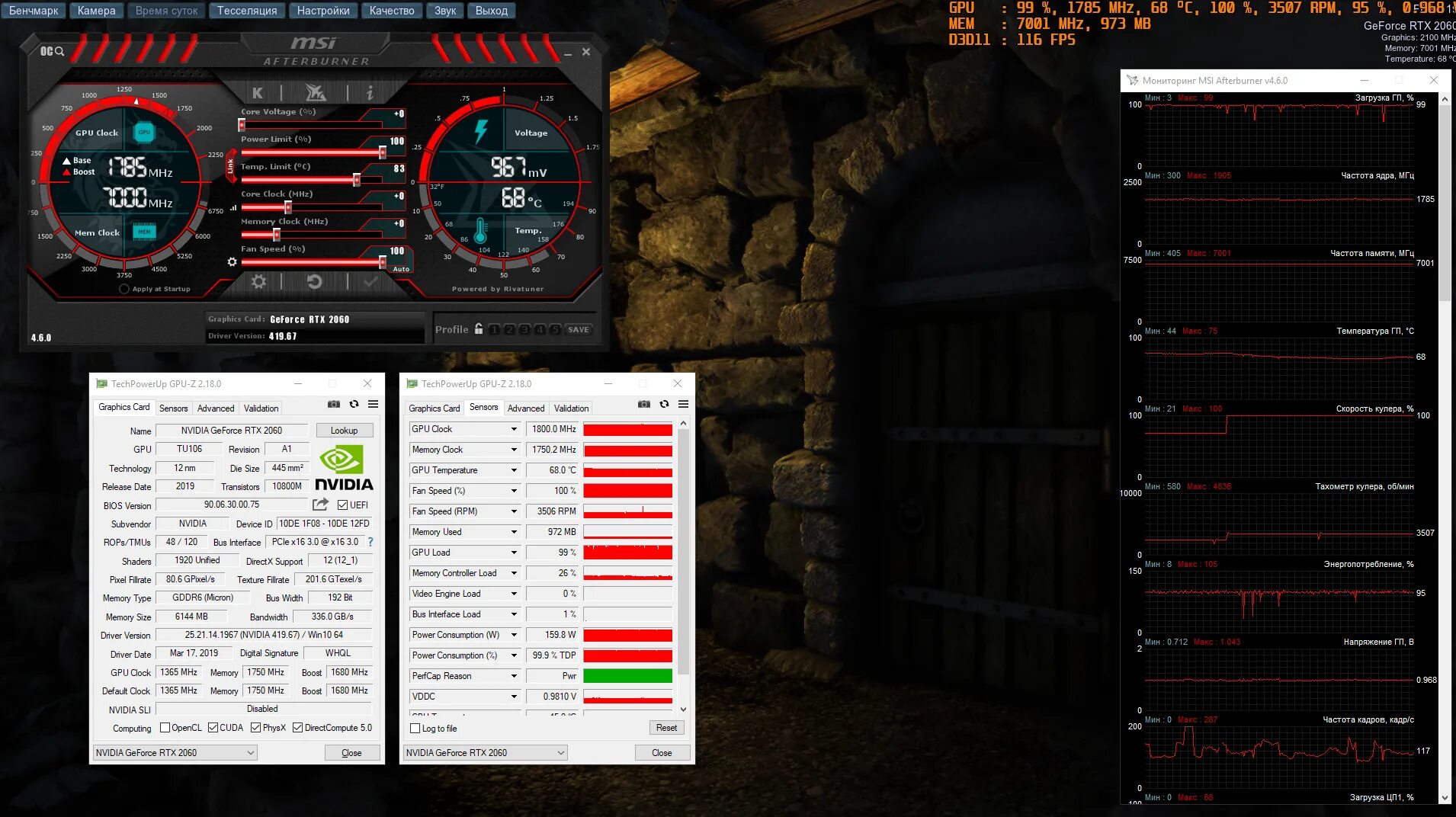The width and height of the screenshot is (1456, 817).
Task: Open fan speed settings gear
Action: [232, 262]
